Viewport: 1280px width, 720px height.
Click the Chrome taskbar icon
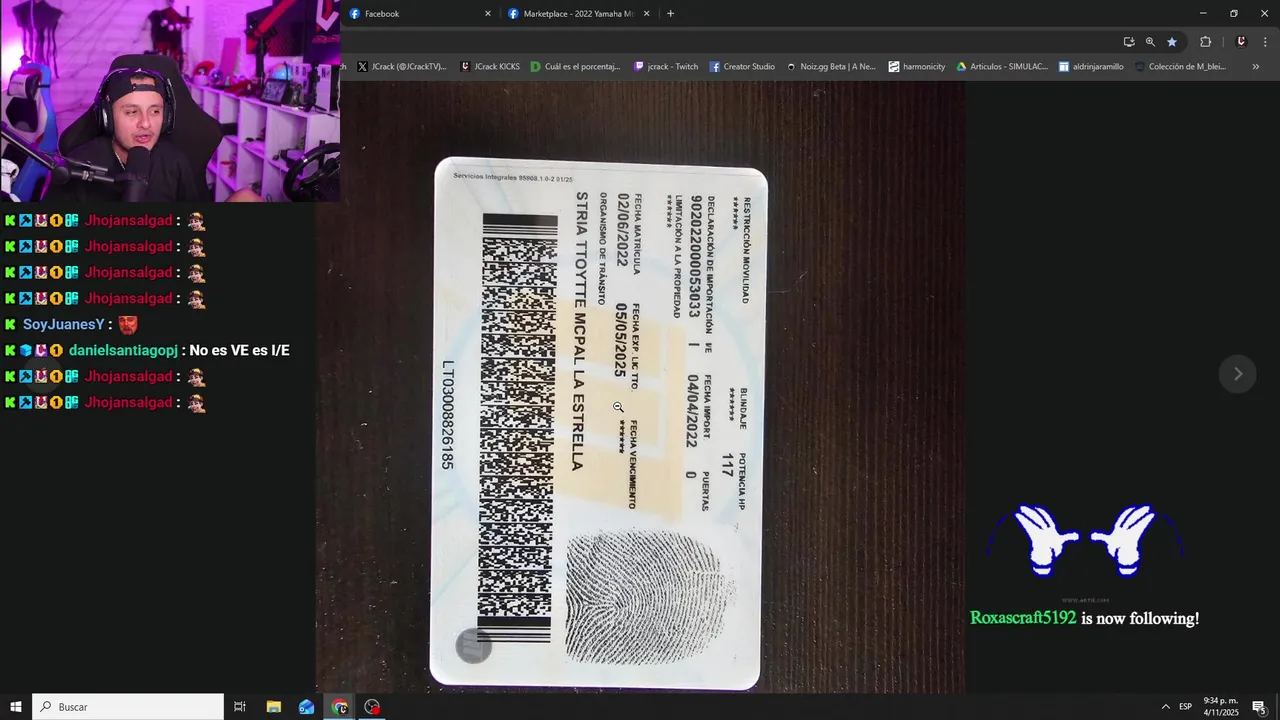[x=340, y=707]
